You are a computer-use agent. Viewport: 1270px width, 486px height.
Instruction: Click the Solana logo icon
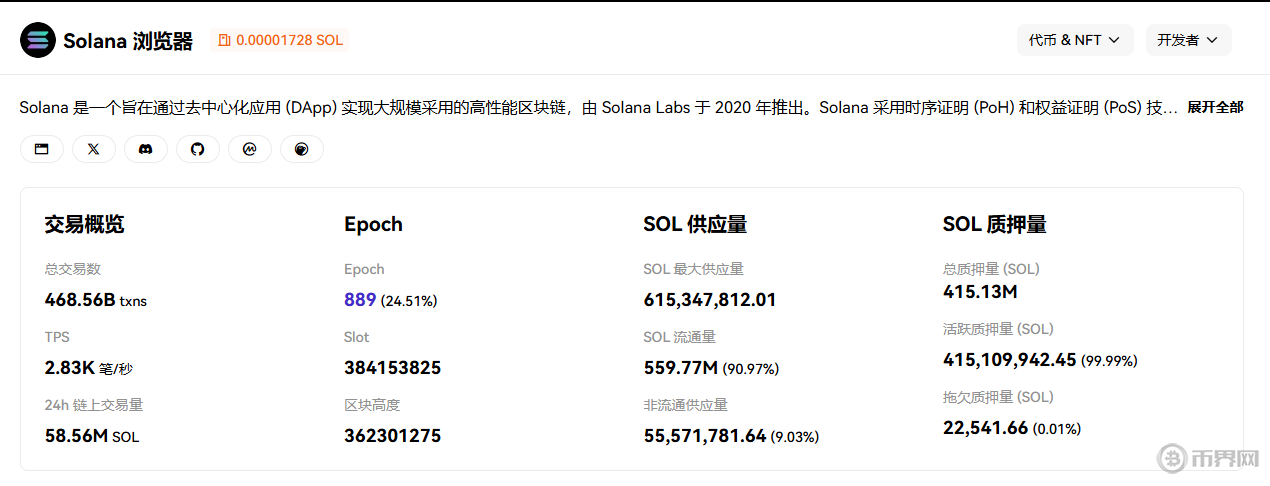point(38,40)
